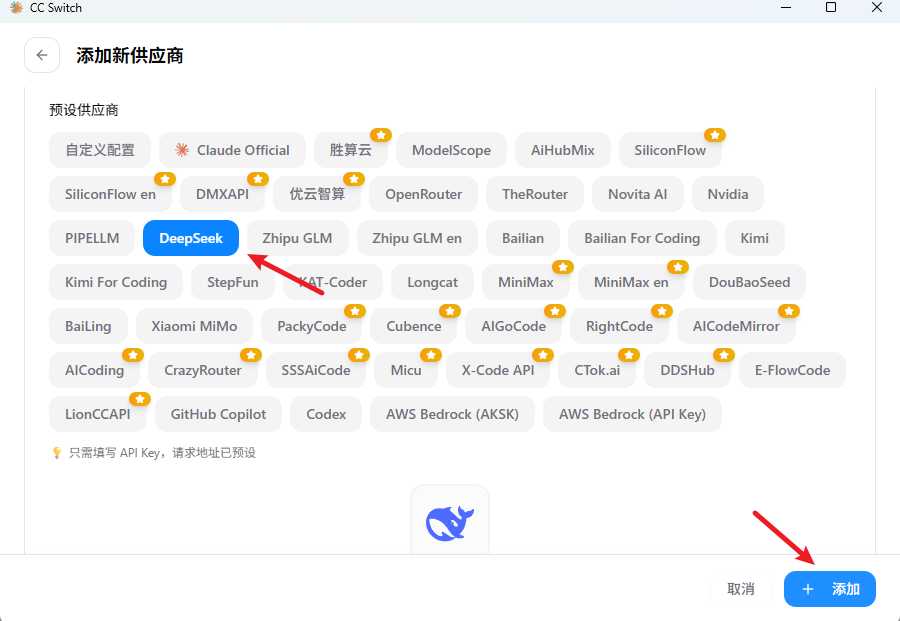Select AICoding preset

[94, 370]
